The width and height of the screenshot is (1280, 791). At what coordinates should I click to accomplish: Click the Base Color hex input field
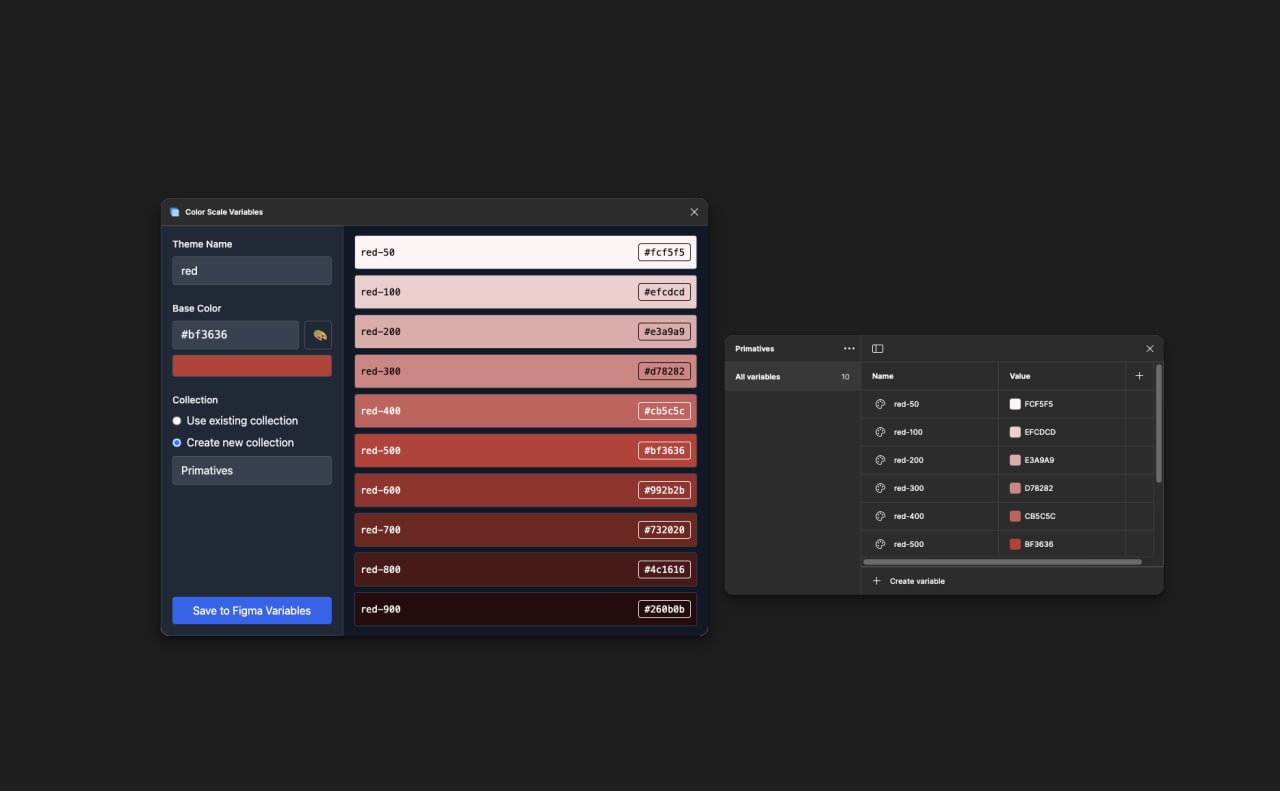coord(235,335)
